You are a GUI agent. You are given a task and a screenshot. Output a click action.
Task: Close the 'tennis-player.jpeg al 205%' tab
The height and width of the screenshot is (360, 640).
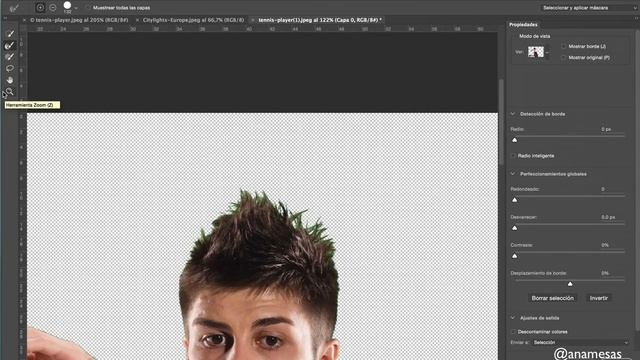(24, 20)
